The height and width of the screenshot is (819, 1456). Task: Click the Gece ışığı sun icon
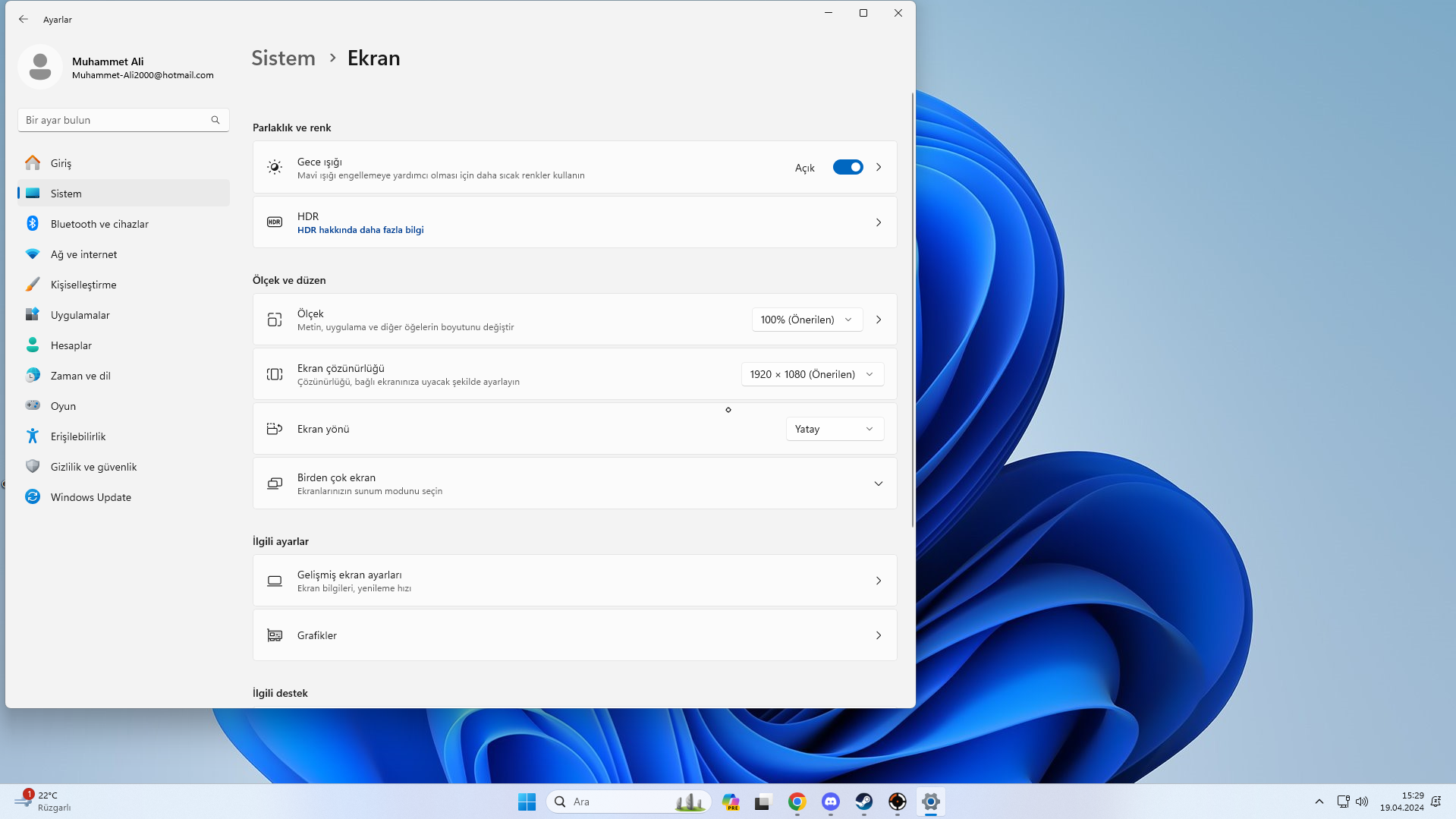(x=275, y=167)
